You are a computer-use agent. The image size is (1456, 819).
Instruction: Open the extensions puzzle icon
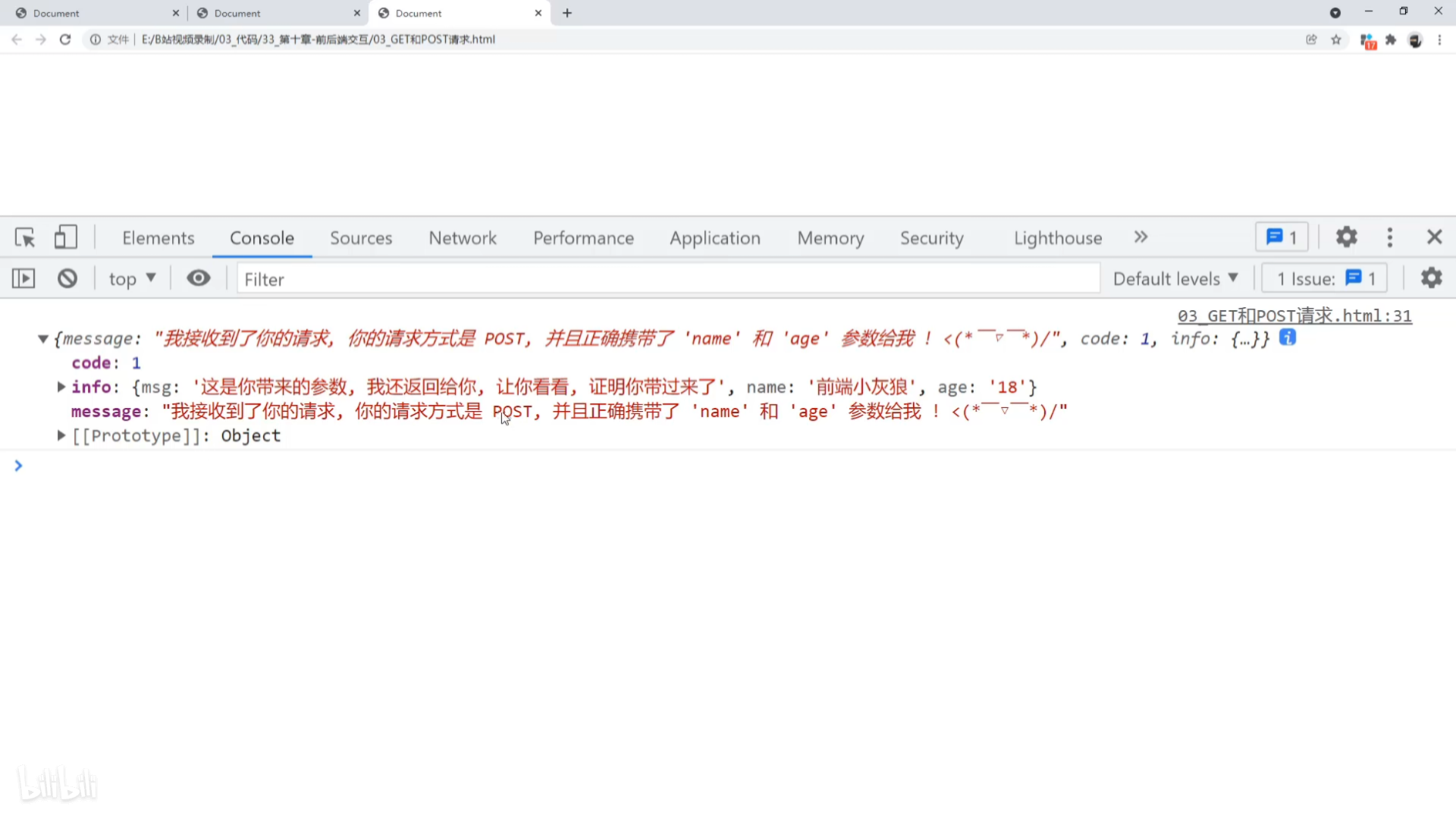(x=1391, y=39)
